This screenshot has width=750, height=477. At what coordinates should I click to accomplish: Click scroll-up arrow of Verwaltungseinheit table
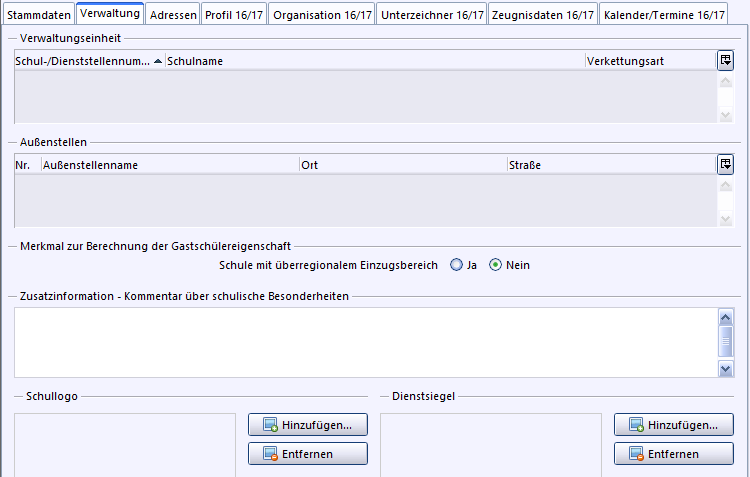click(726, 81)
